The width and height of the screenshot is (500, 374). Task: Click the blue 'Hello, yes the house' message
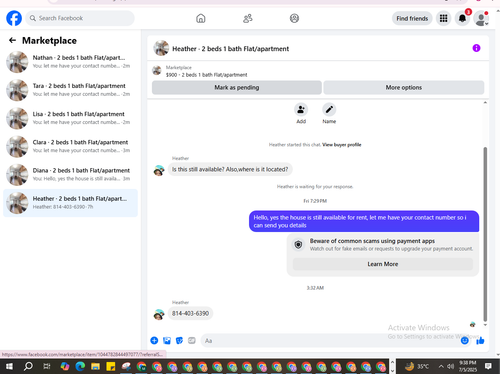[x=364, y=221]
